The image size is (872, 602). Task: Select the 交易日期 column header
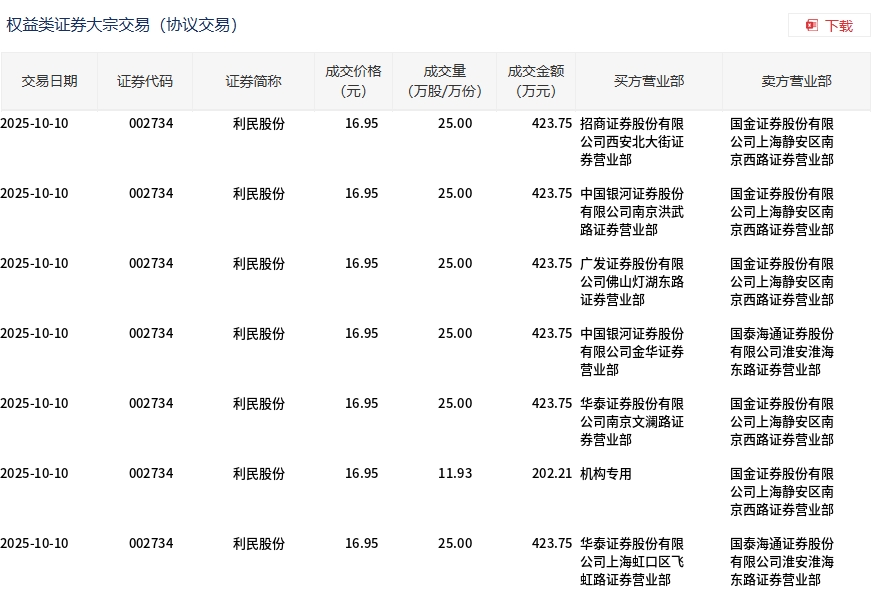49,81
